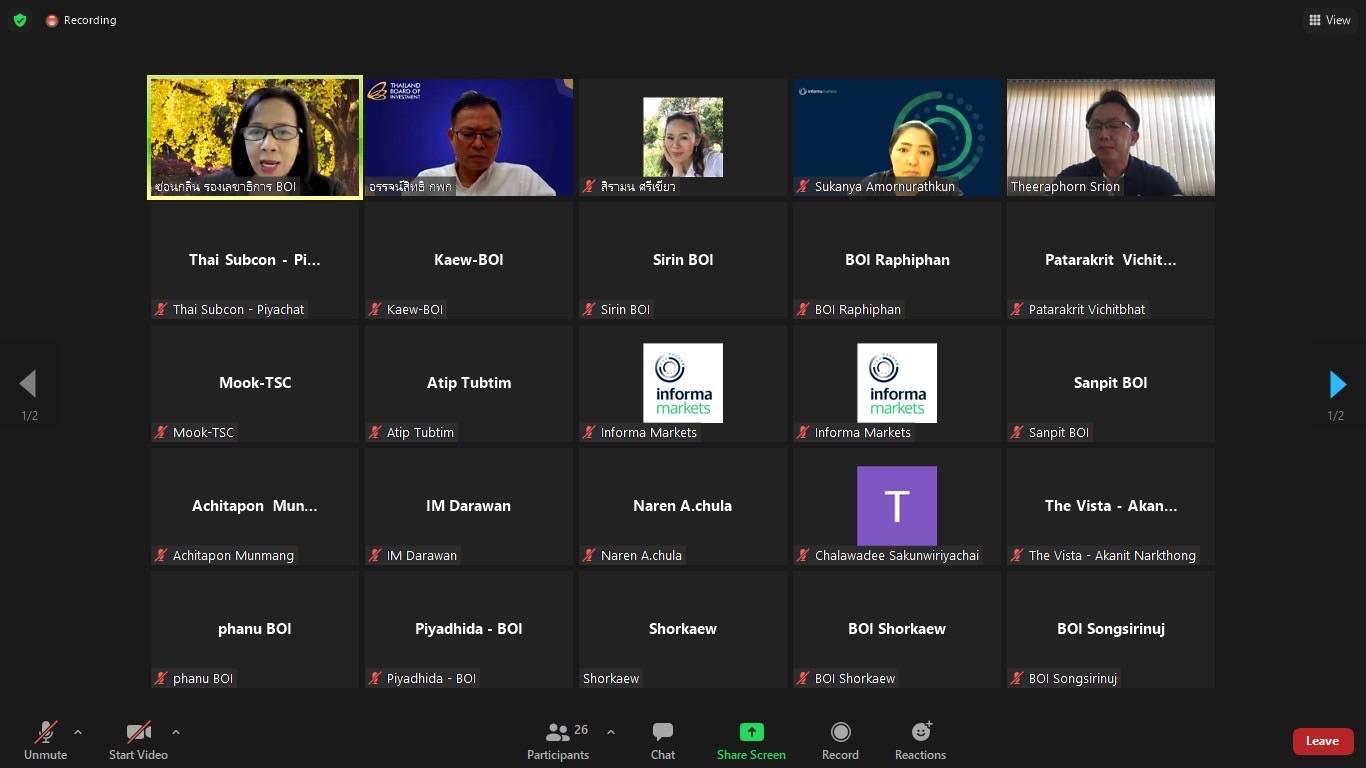Viewport: 1366px width, 768px height.
Task: Open the Reactions menu
Action: [x=920, y=741]
